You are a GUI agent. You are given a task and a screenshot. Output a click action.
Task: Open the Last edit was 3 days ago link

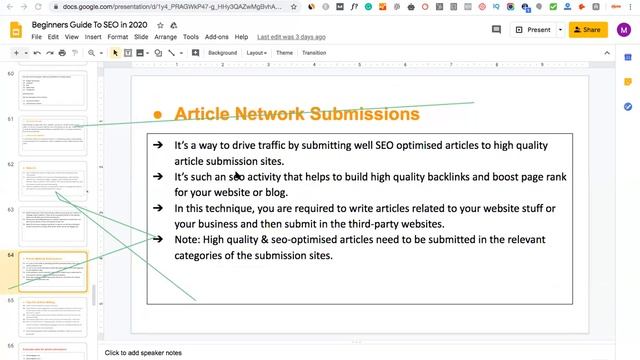[291, 37]
